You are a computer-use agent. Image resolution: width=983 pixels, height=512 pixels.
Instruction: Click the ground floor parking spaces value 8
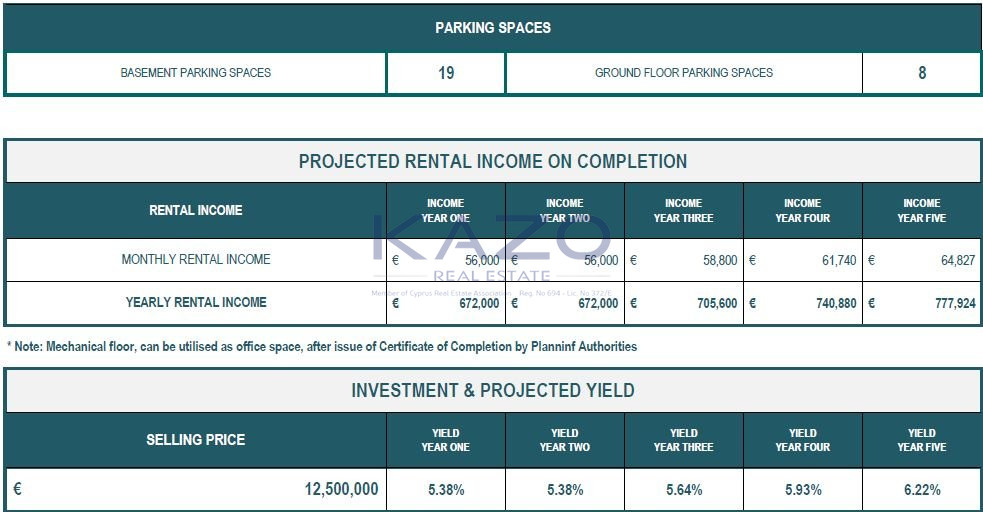[921, 73]
